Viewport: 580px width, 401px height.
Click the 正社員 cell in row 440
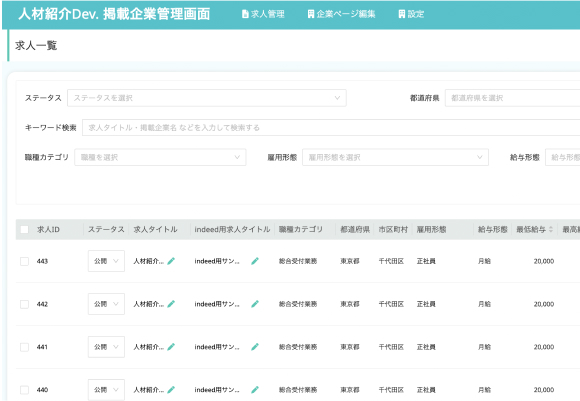[426, 390]
